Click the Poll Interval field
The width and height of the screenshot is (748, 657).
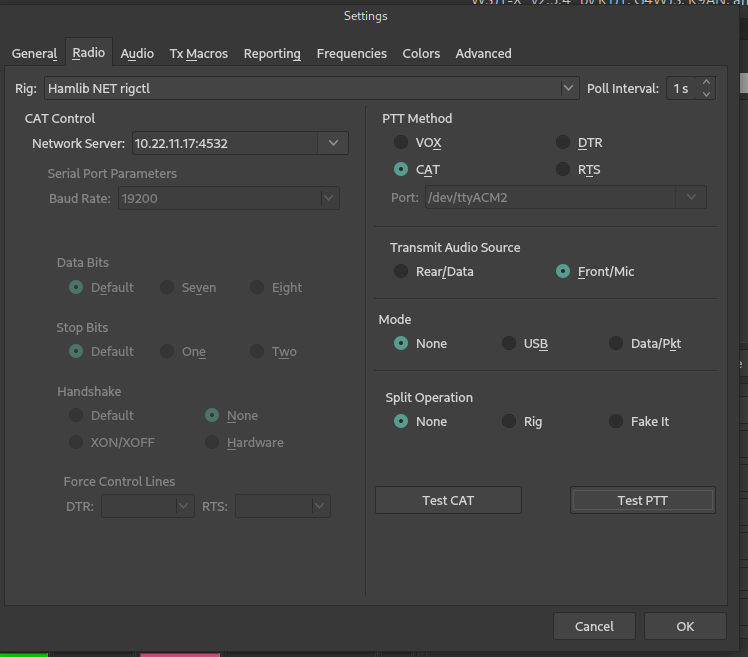point(682,88)
